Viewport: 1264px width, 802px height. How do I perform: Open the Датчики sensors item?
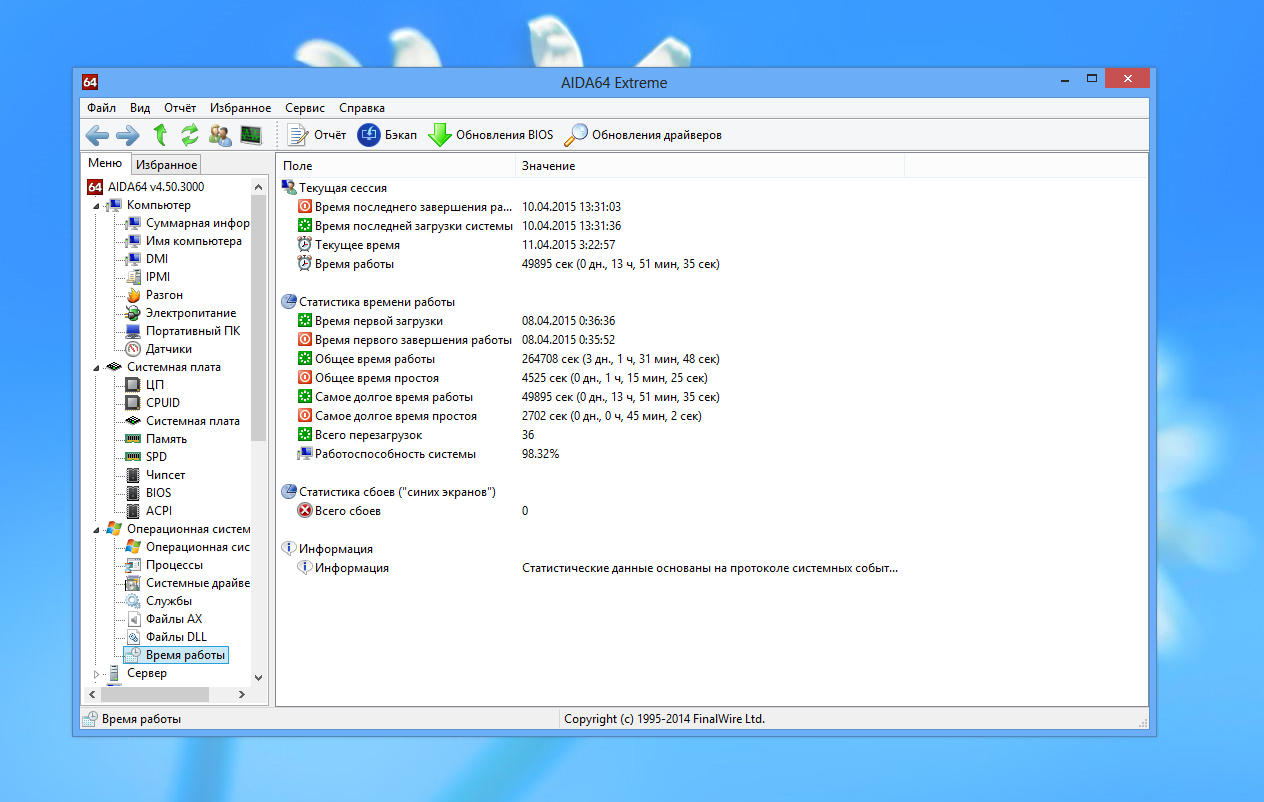[x=158, y=349]
